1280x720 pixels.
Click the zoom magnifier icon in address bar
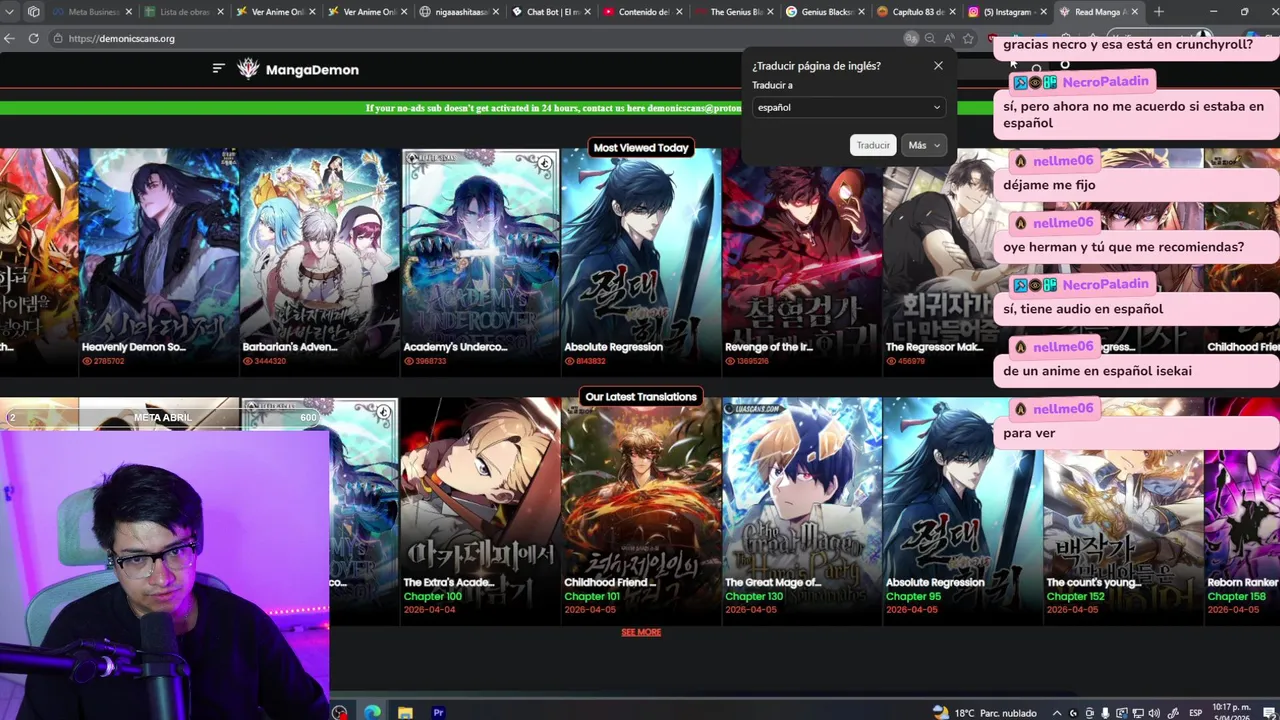(930, 38)
